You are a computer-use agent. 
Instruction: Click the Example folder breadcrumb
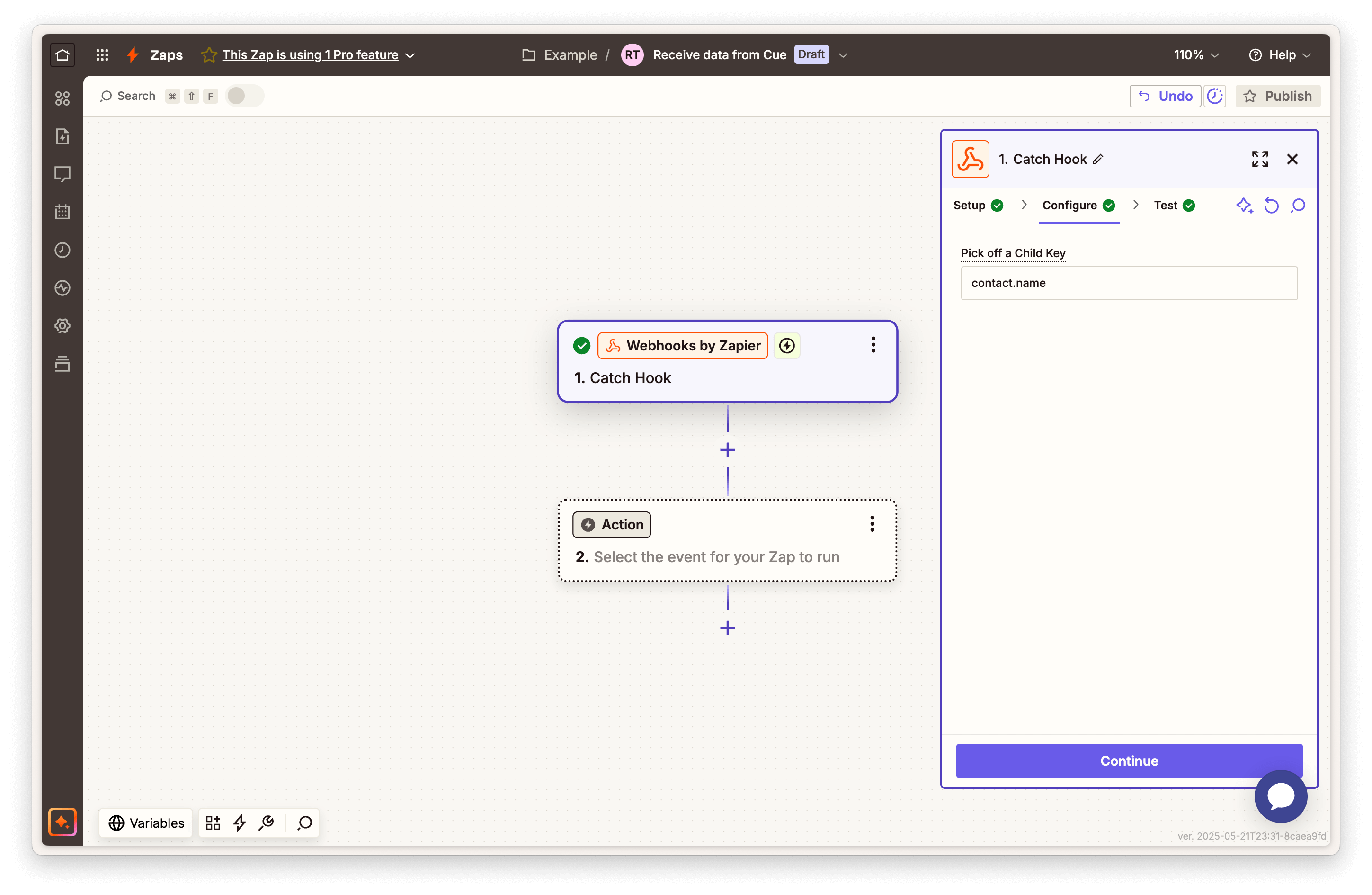[x=570, y=55]
